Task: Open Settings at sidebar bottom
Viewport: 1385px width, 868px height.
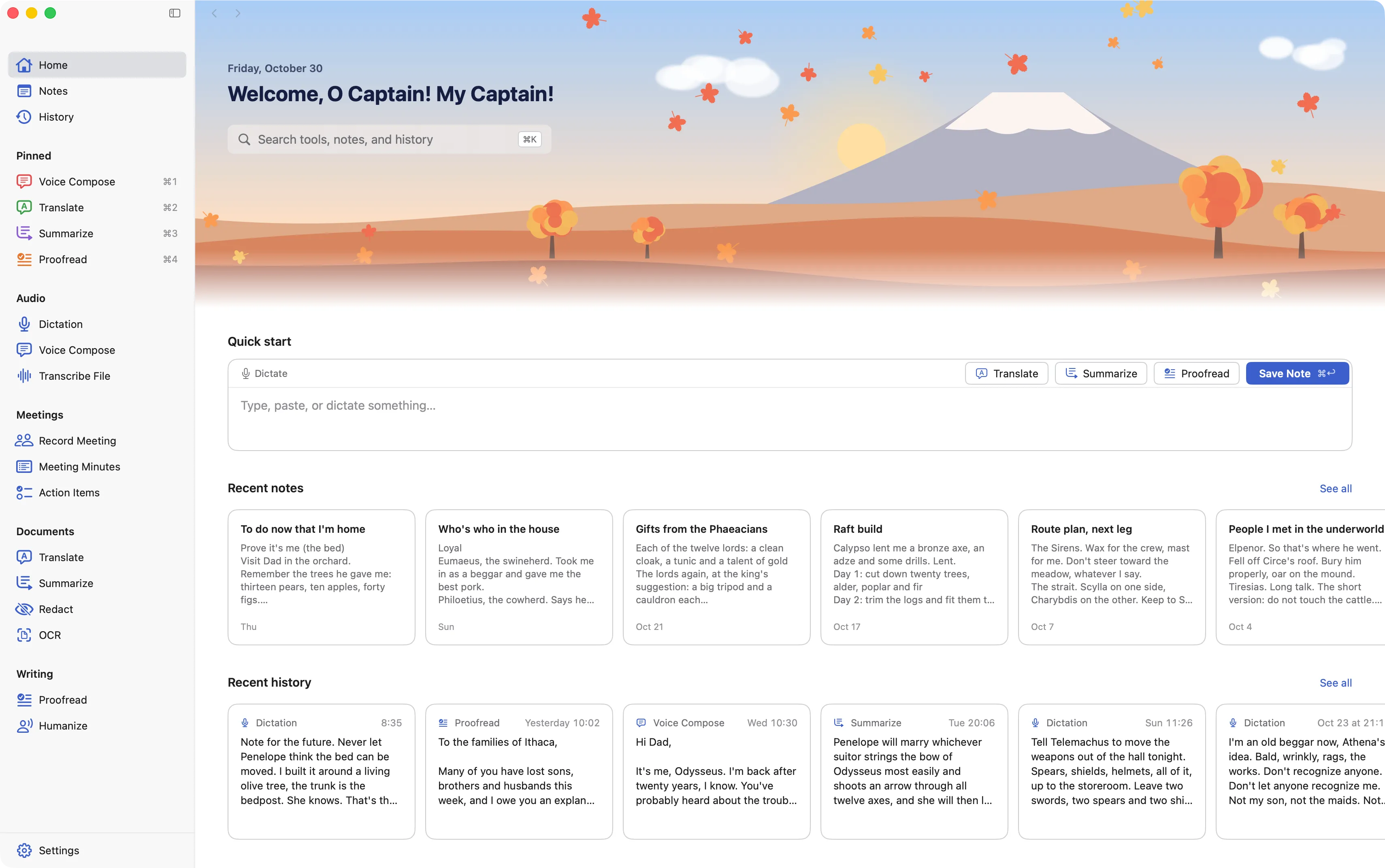Action: coord(97,850)
